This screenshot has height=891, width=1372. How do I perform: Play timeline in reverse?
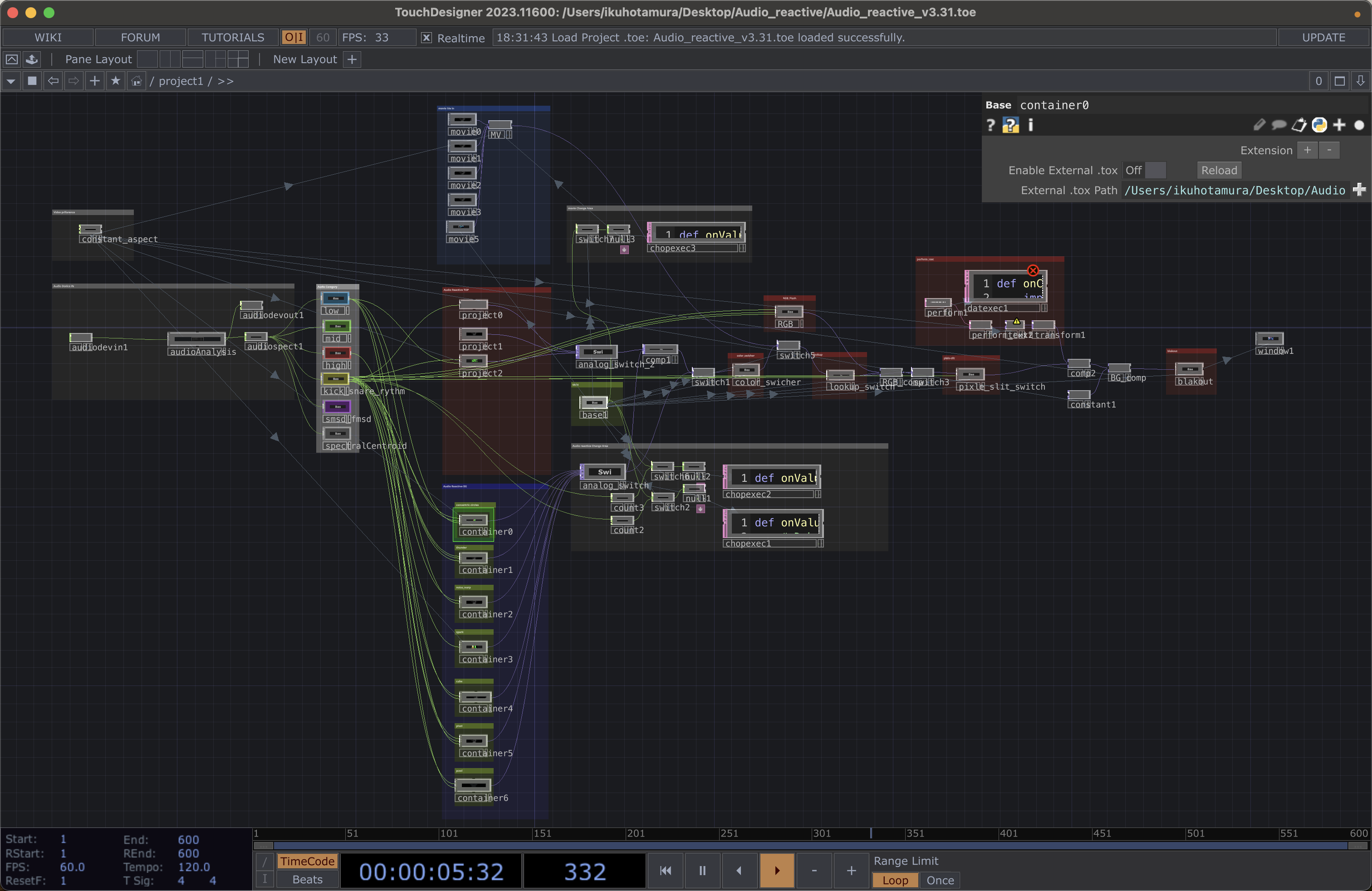pos(739,870)
